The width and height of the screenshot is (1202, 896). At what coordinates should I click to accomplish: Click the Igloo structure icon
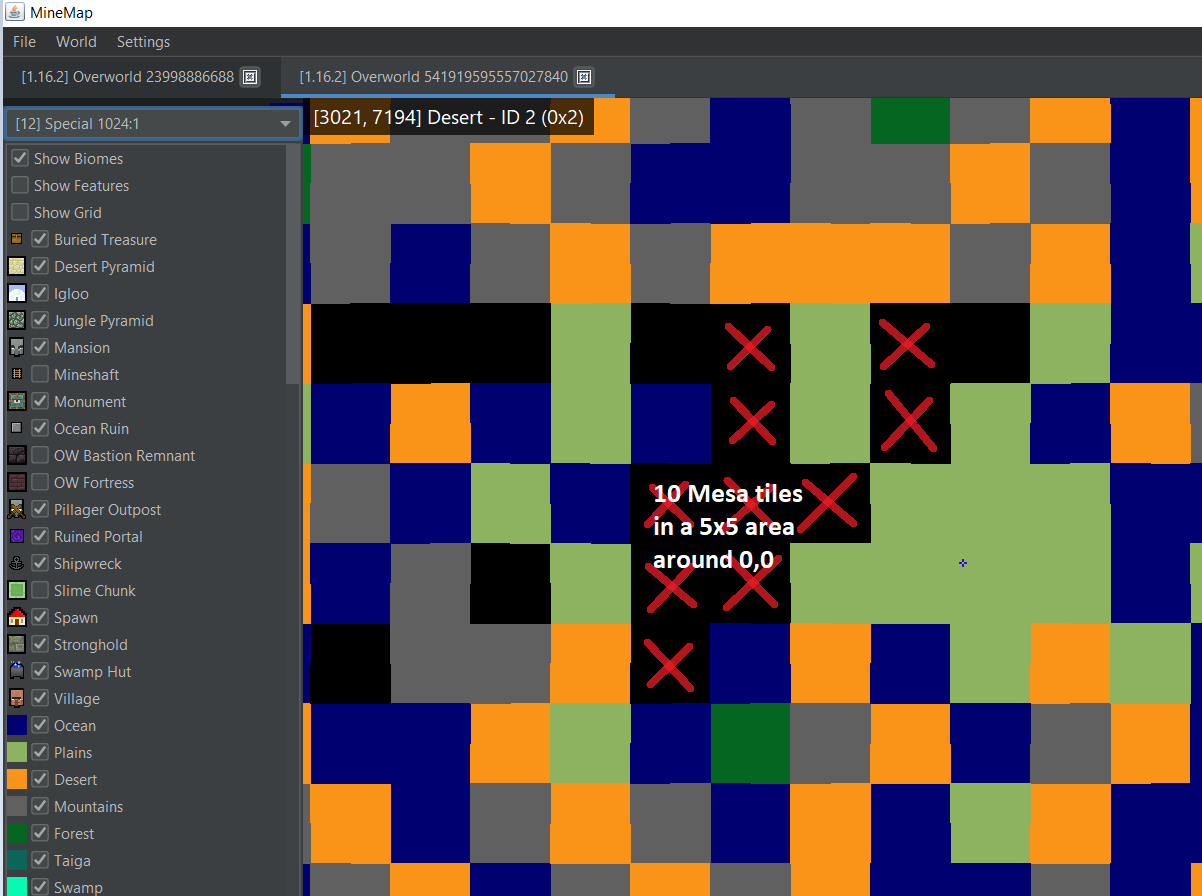(17, 293)
